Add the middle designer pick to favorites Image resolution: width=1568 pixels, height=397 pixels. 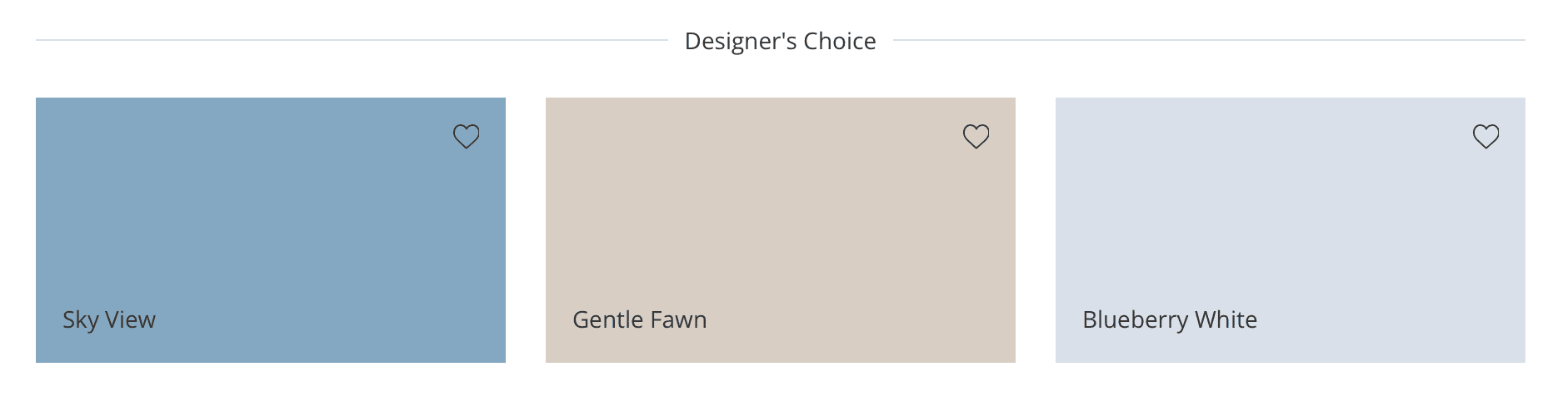click(x=976, y=136)
